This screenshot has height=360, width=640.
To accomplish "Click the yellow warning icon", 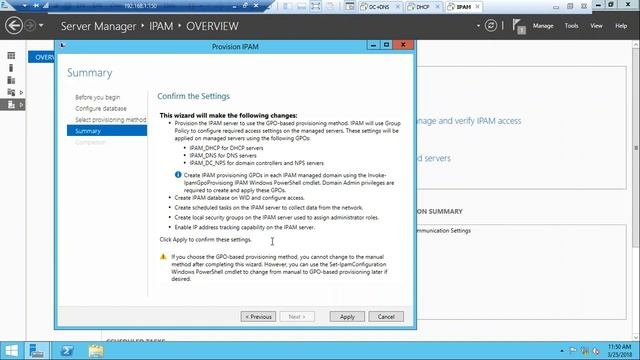I will click(x=163, y=257).
